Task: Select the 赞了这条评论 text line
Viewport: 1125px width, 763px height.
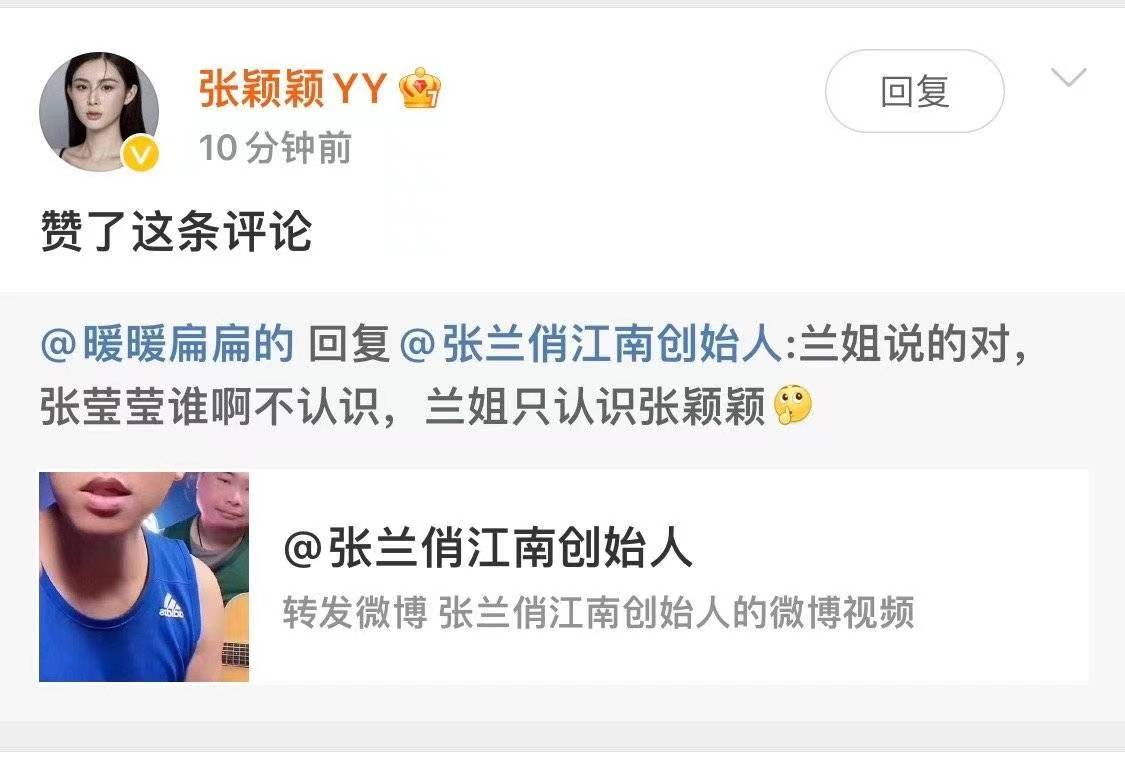Action: (176, 231)
